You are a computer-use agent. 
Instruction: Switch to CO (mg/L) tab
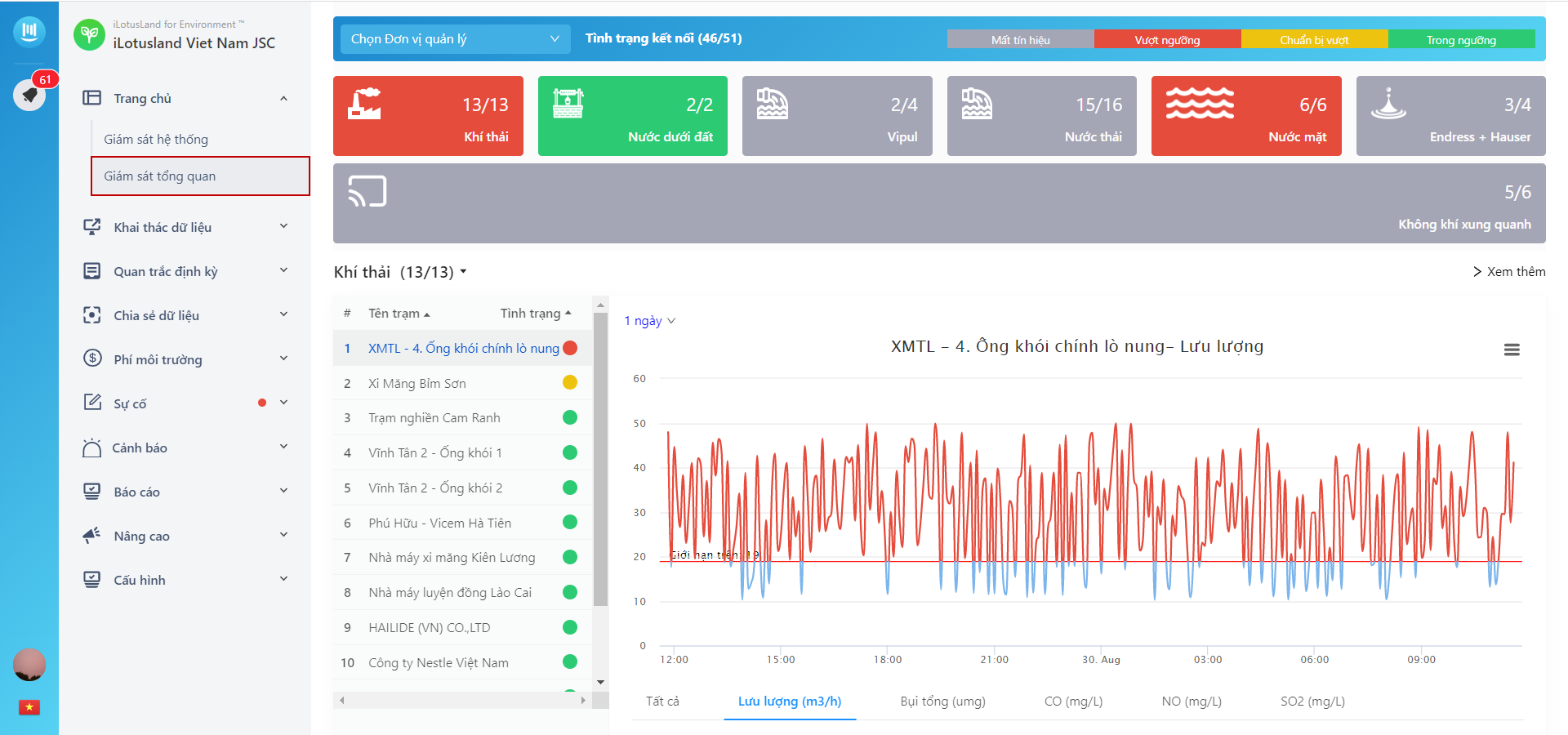[x=1073, y=701]
